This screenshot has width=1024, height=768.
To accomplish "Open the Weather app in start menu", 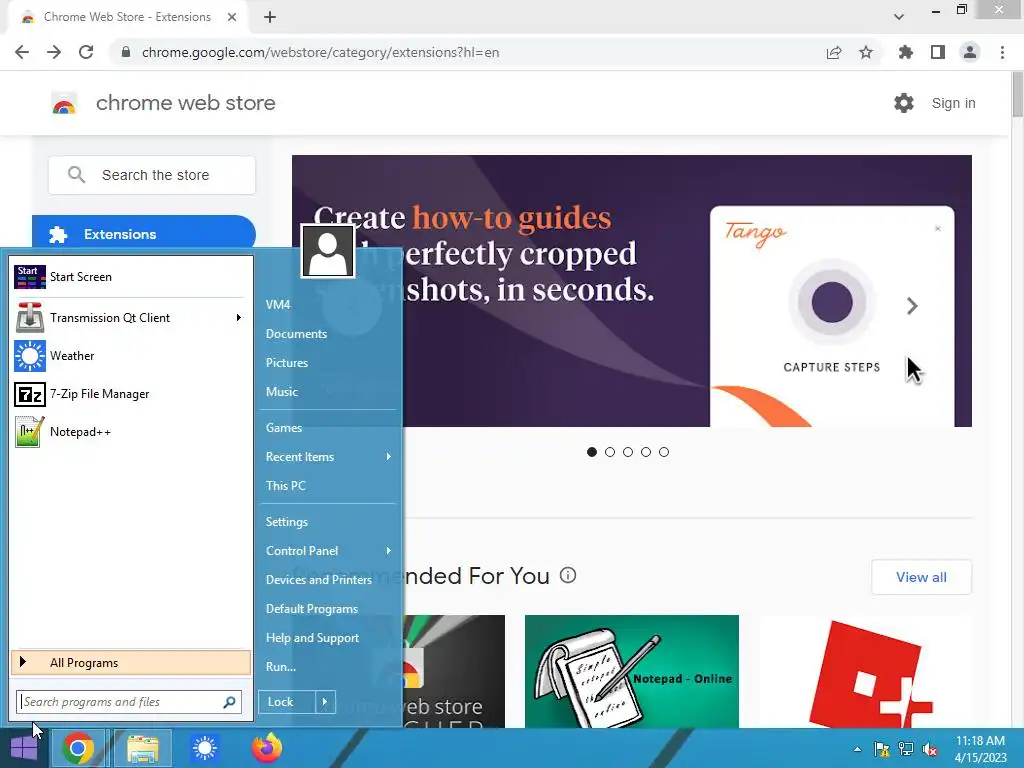I will click(131, 356).
